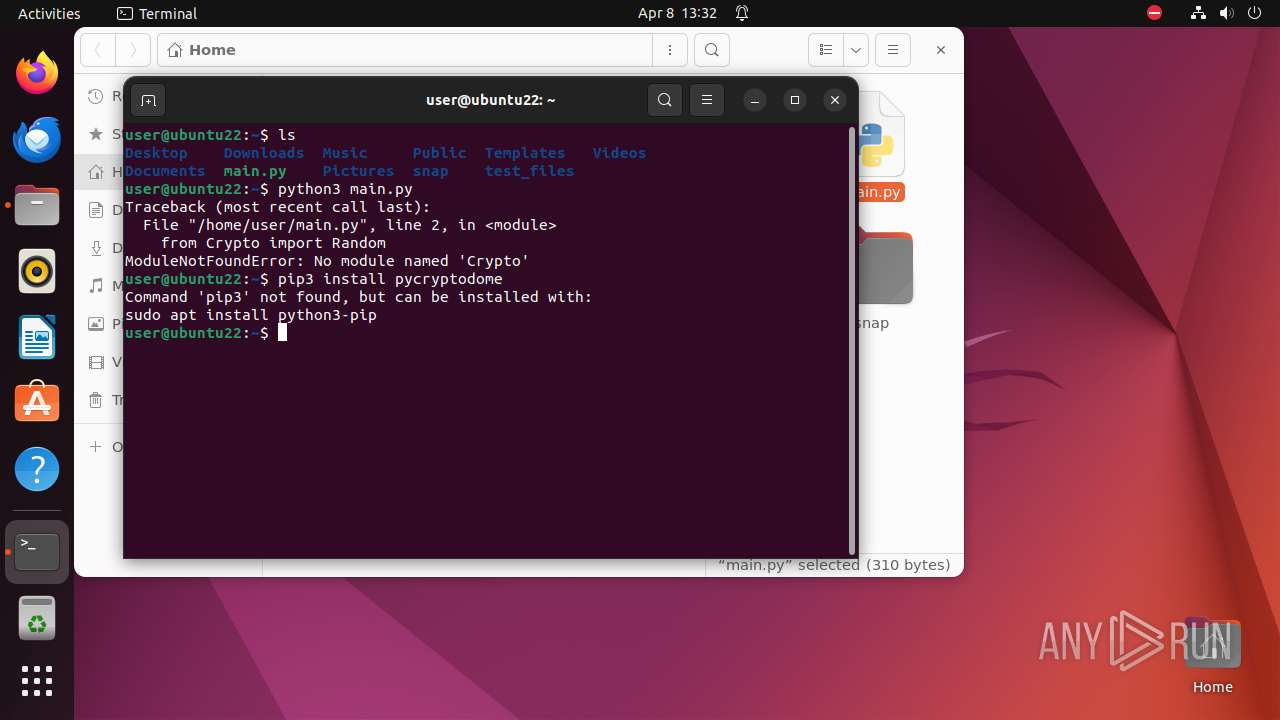This screenshot has width=1280, height=720.
Task: Open Rhythmbox from the dock
Action: pos(37,271)
